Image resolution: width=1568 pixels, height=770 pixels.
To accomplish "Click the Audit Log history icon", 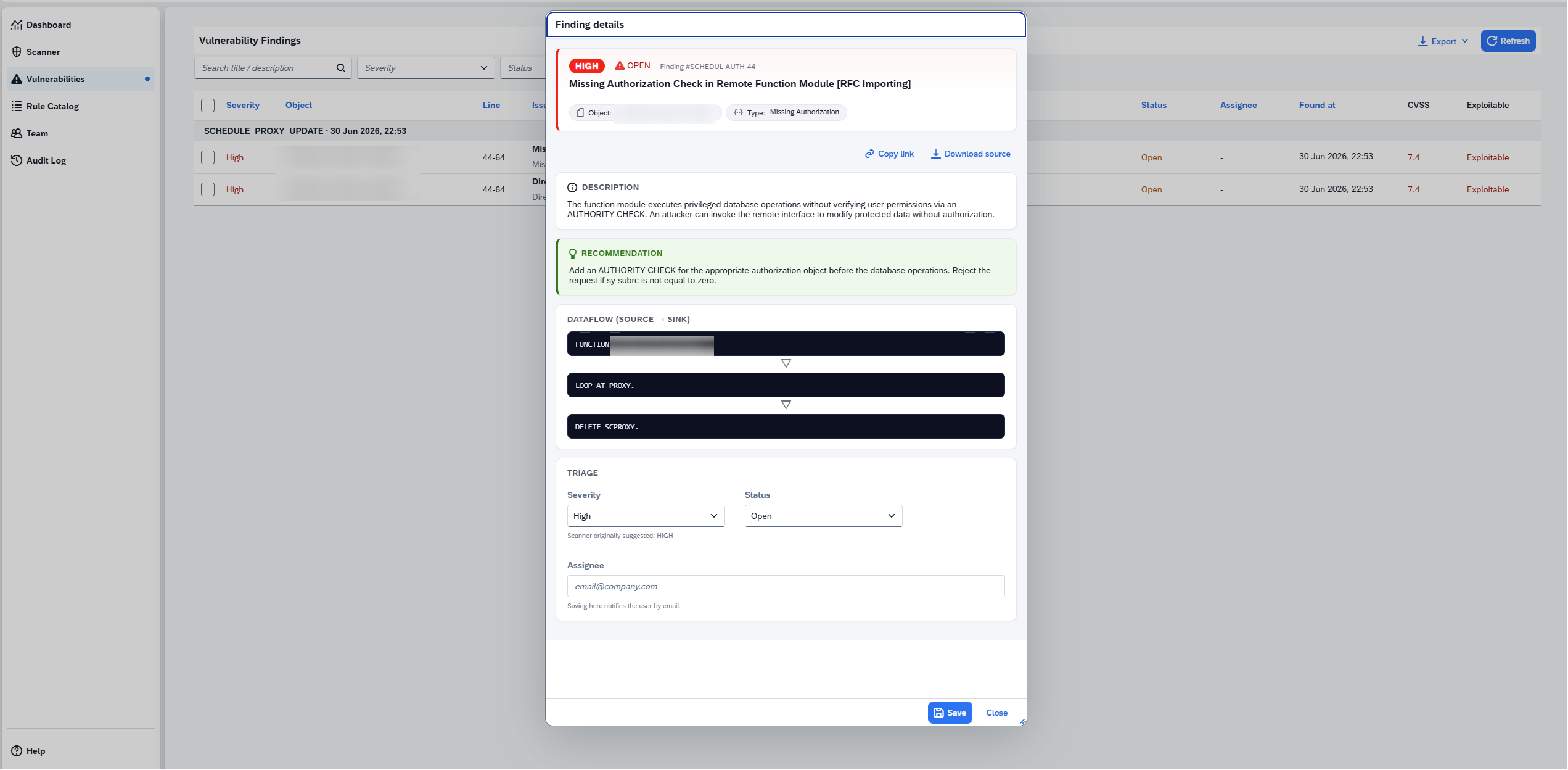I will (x=17, y=160).
